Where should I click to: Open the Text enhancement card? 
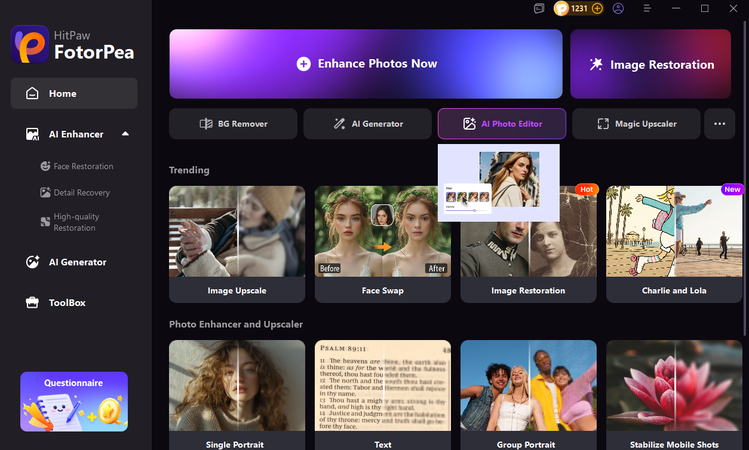(x=383, y=395)
